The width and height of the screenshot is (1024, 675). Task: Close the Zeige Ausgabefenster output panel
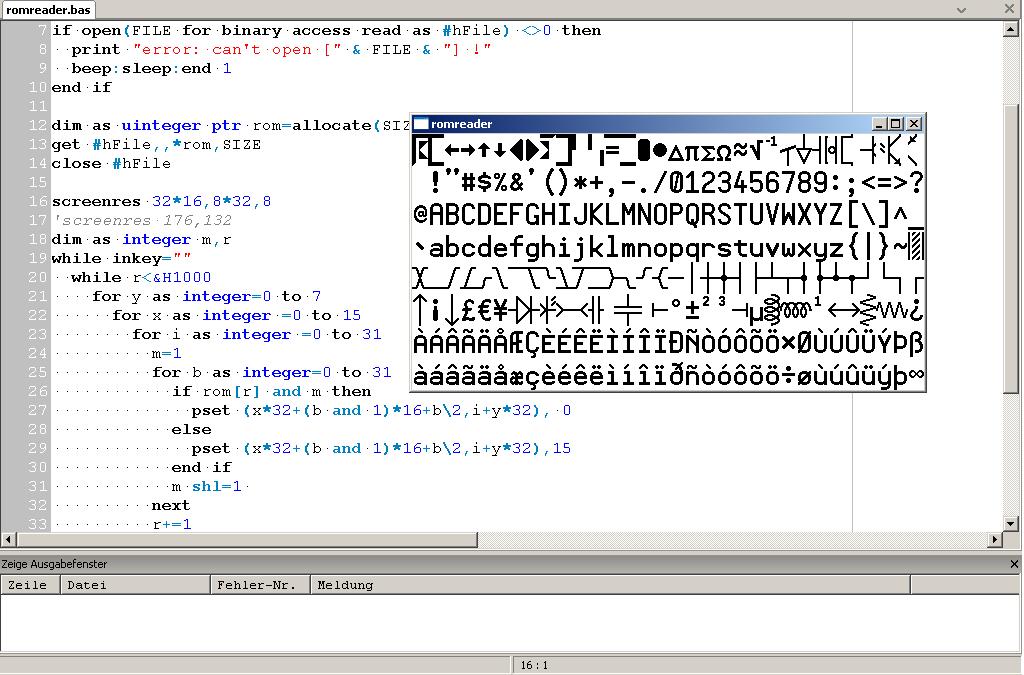[x=1012, y=564]
